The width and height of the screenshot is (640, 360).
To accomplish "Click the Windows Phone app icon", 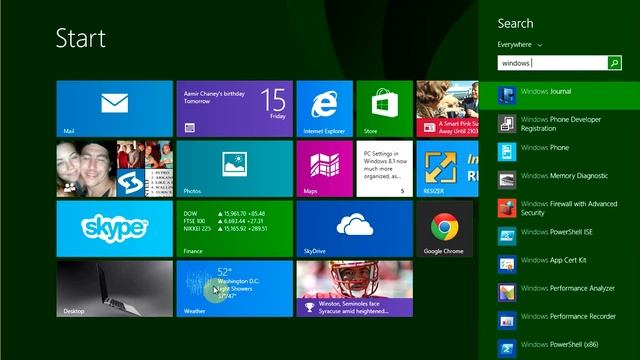I will pos(507,151).
